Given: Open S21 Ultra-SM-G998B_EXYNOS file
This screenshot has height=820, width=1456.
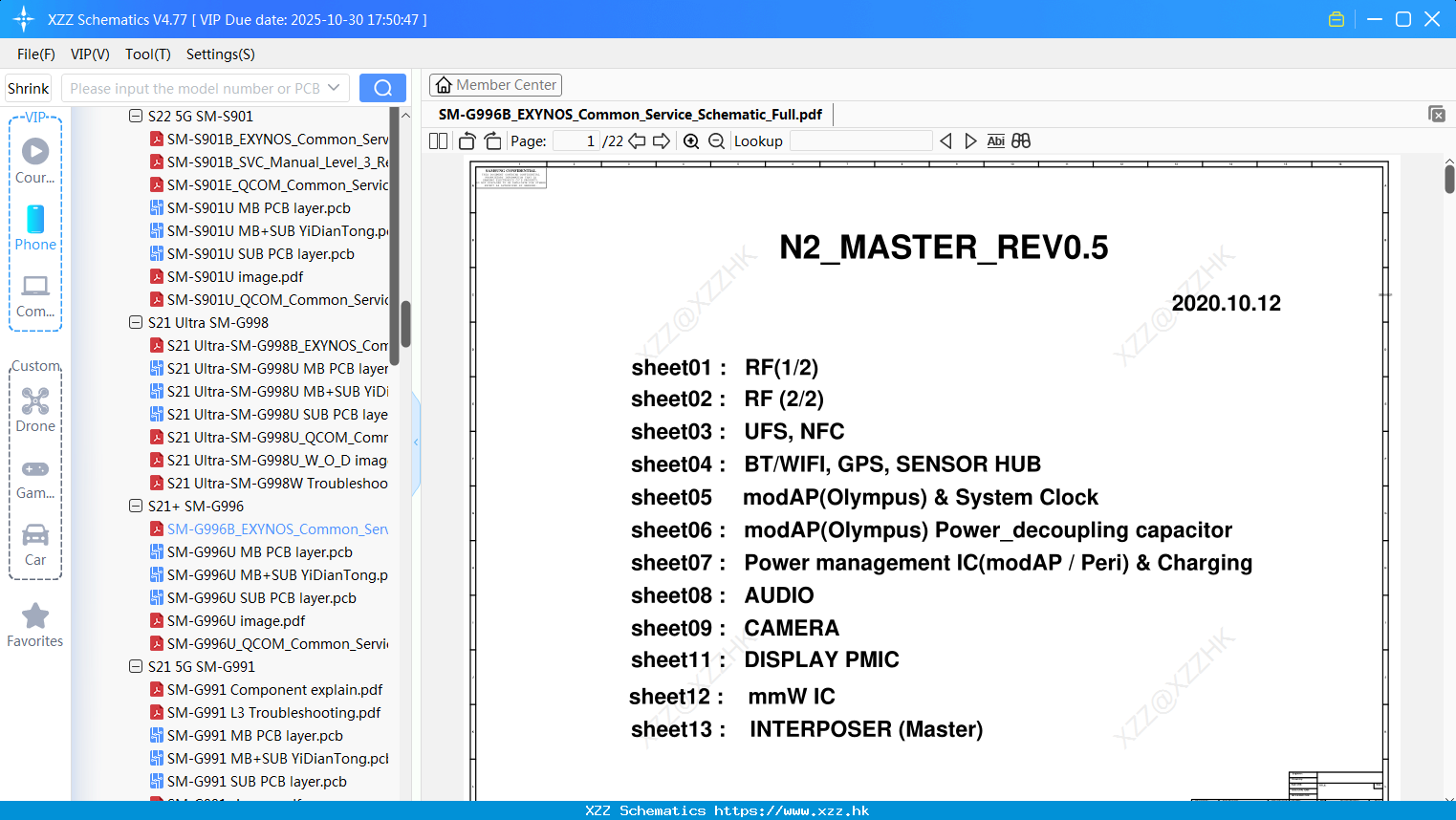Looking at the screenshot, I should click(x=269, y=346).
